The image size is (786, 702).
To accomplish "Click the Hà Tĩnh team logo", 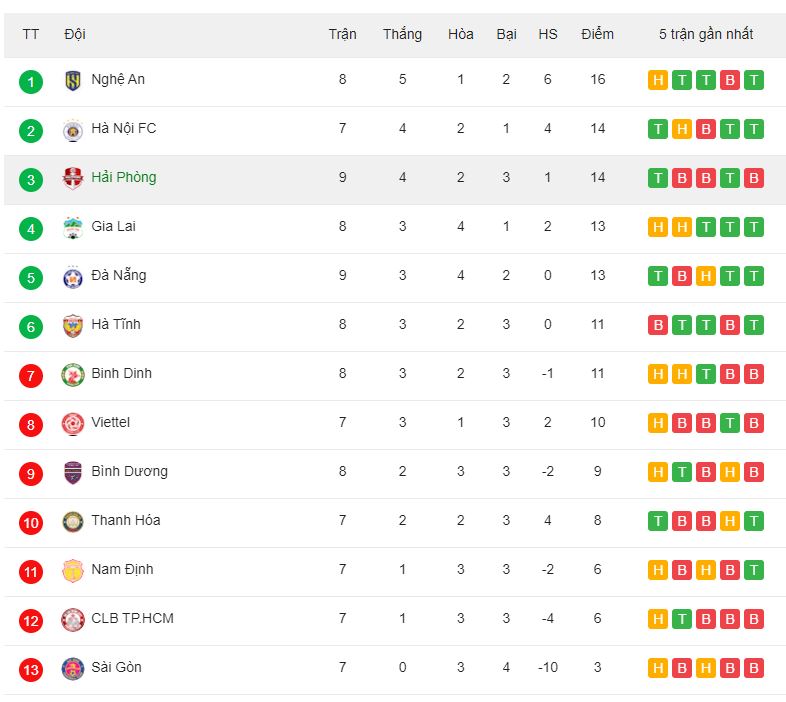I will pos(73,326).
